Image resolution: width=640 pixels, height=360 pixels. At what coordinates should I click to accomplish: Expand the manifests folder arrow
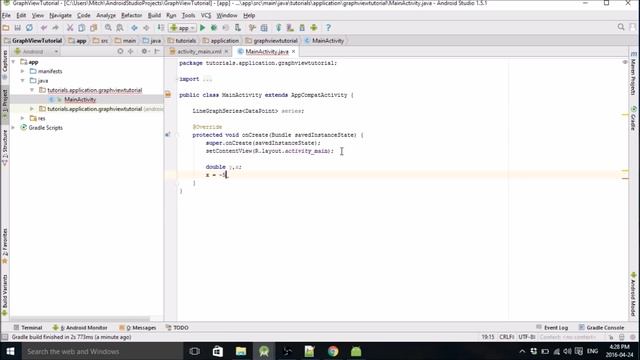pos(23,71)
